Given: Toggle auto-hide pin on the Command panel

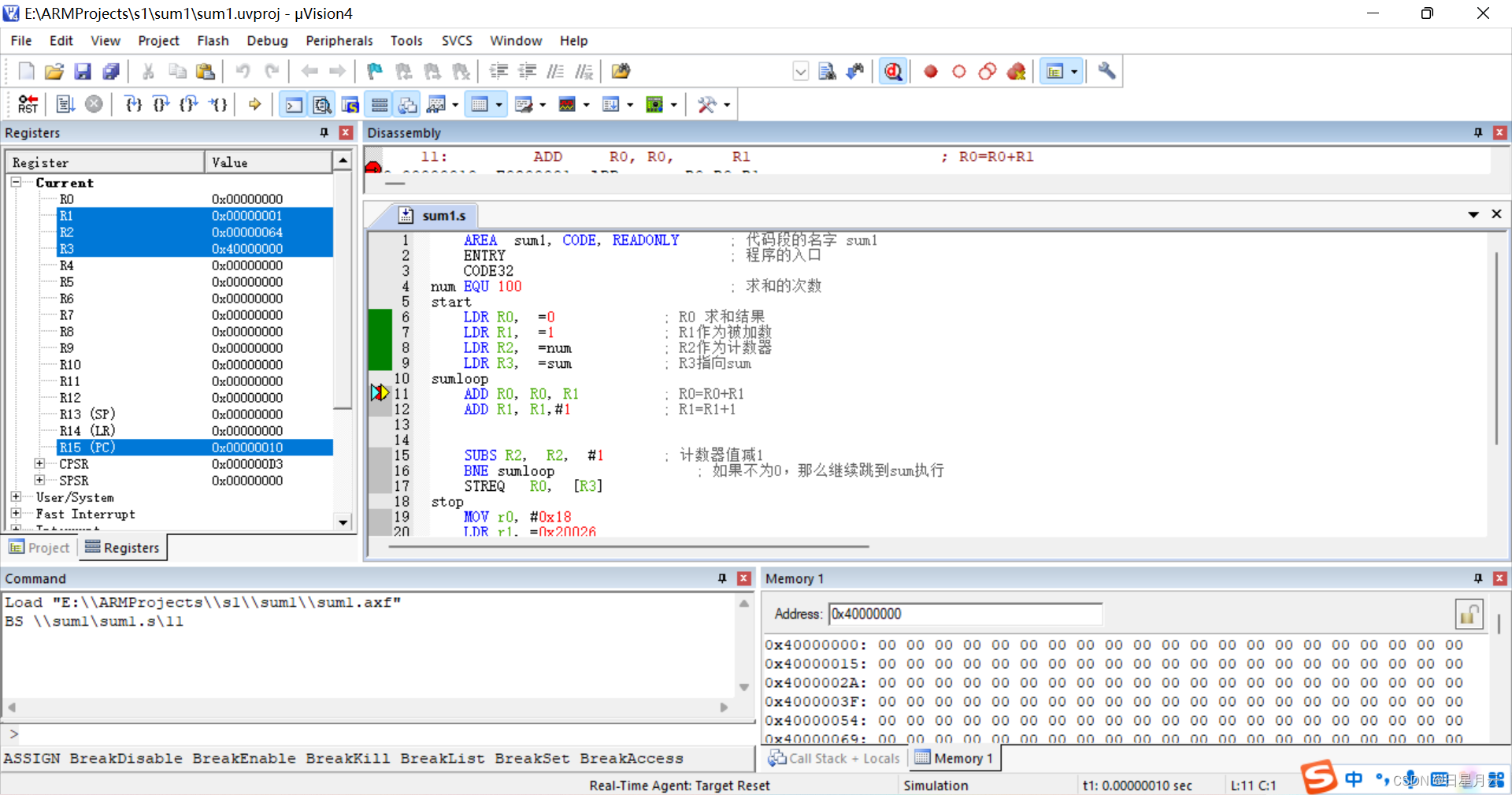Looking at the screenshot, I should [722, 578].
